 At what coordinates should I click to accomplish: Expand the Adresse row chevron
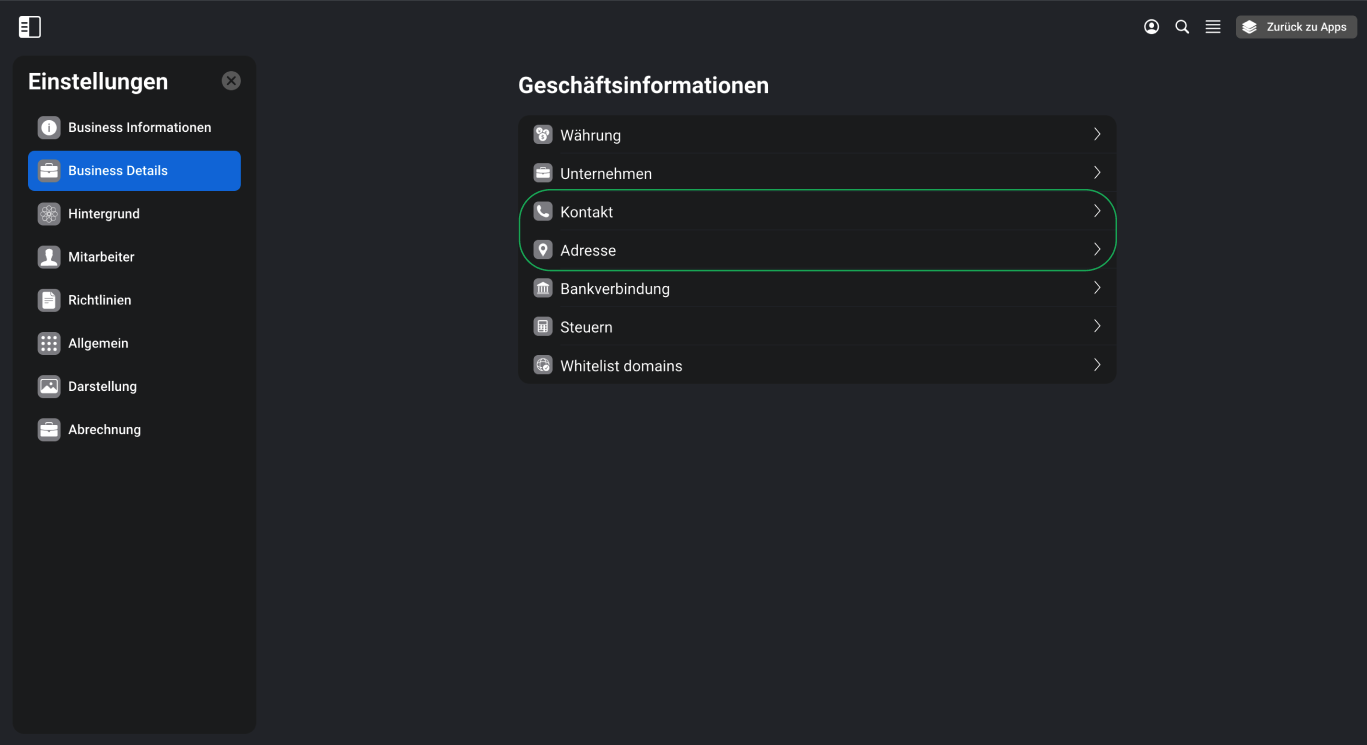pyautogui.click(x=1097, y=249)
